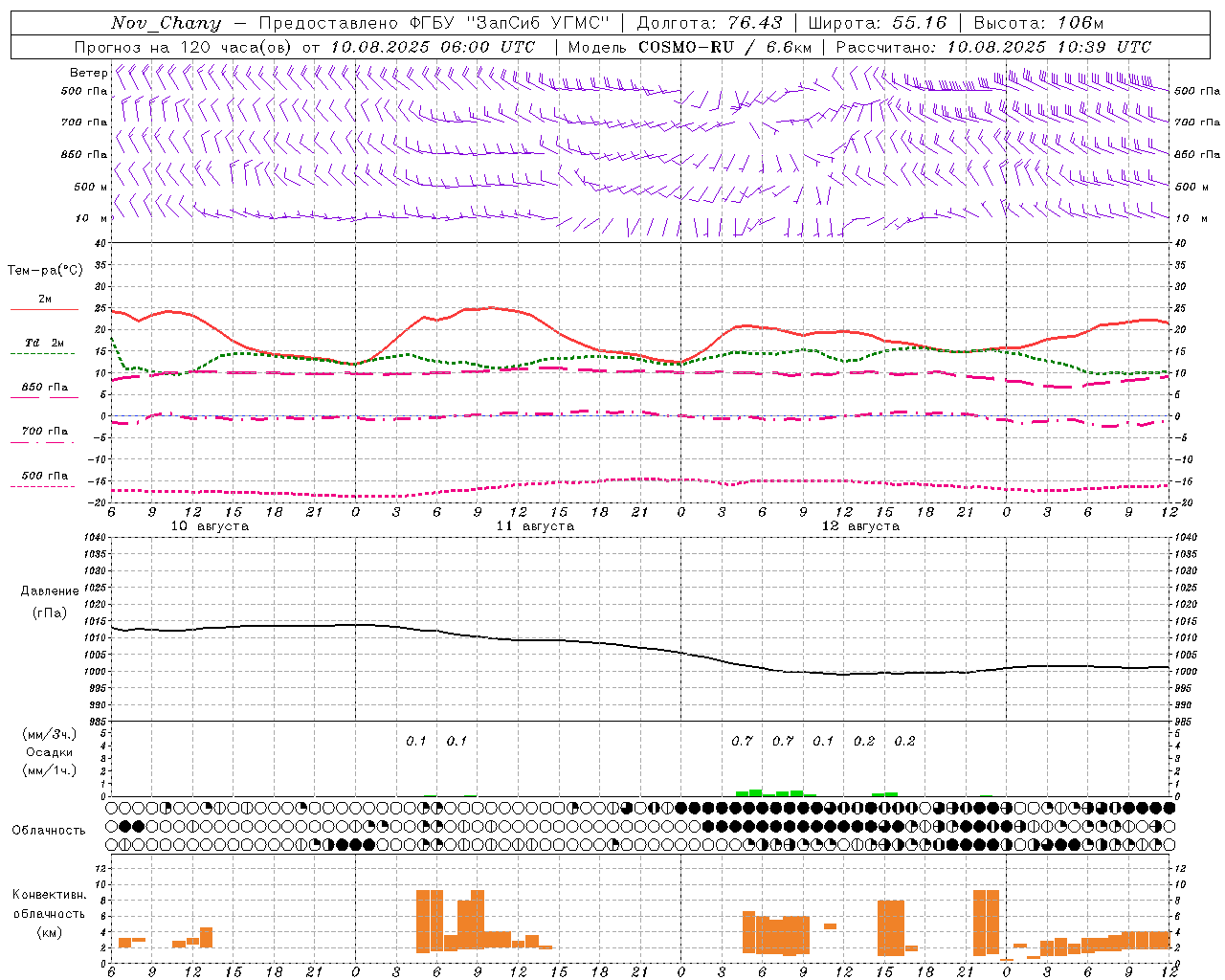This screenshot has height=980, width=1225.
Task: Click the '700 гПа' legend entry in temperature panel
Action: (45, 431)
